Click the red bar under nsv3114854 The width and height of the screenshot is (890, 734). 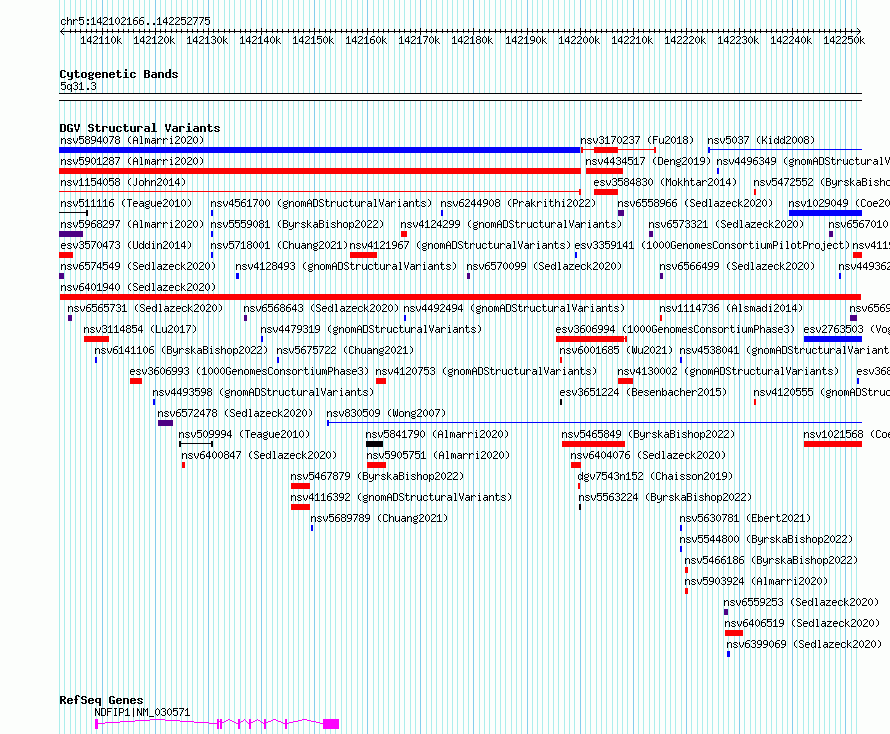[x=96, y=339]
